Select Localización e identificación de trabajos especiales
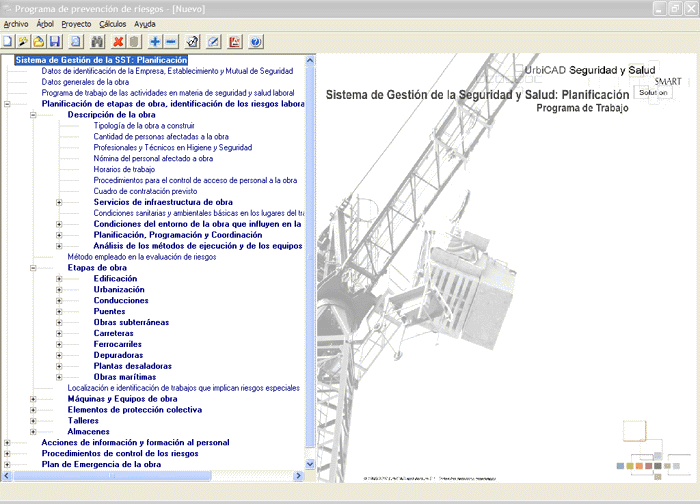 (183, 388)
